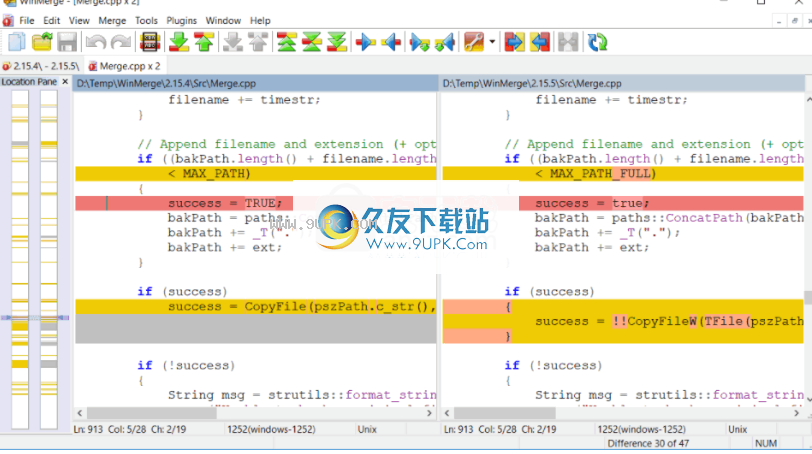The width and height of the screenshot is (812, 454).
Task: Click the grey Next Conflict down arrow
Action: click(233, 42)
